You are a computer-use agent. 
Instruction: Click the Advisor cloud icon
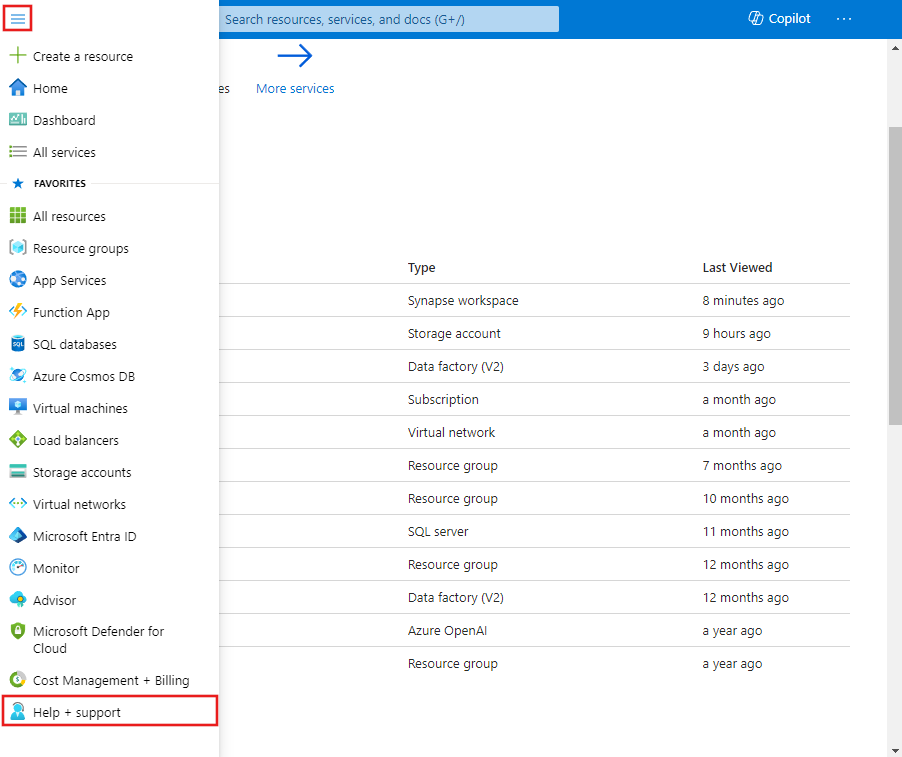(x=18, y=599)
